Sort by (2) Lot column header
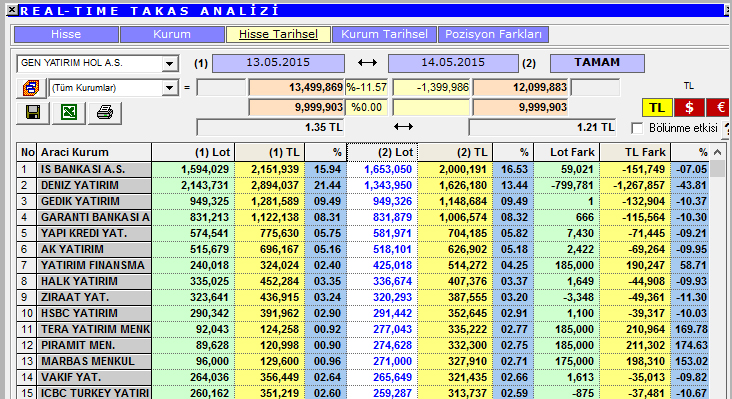The image size is (732, 399). (x=382, y=152)
